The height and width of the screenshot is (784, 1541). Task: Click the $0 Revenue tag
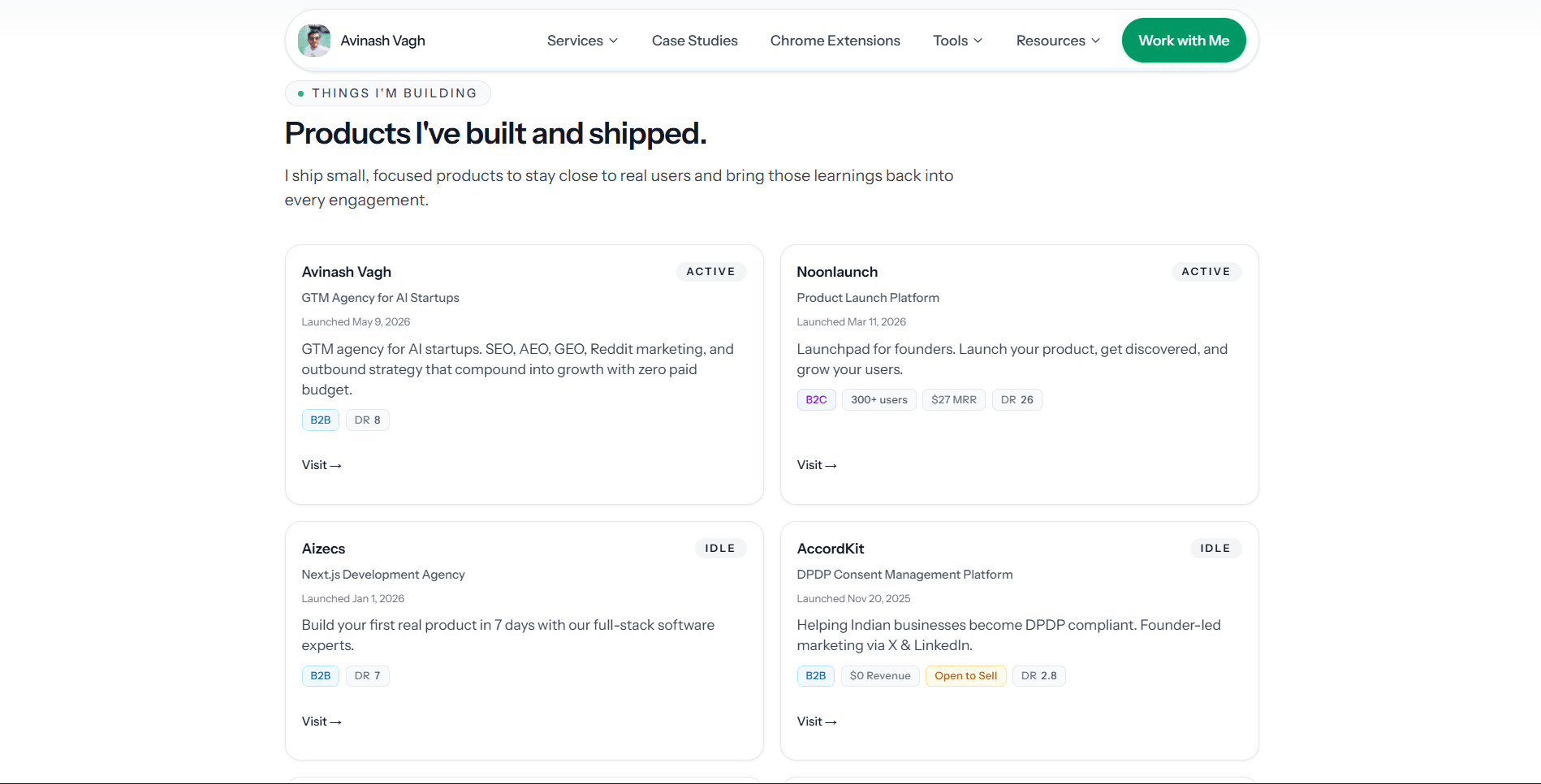[880, 676]
